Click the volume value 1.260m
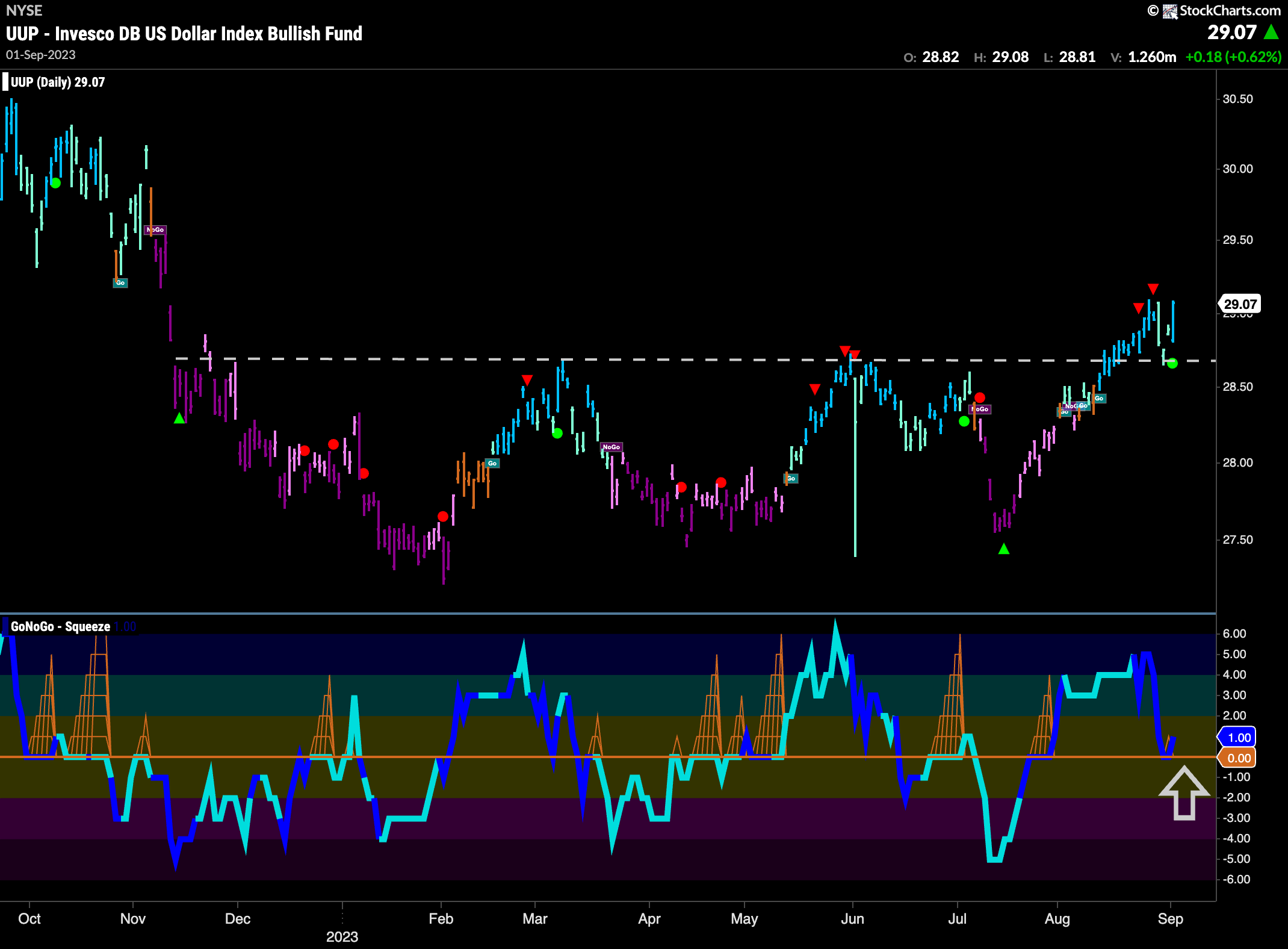Viewport: 1288px width, 949px height. tap(1152, 57)
